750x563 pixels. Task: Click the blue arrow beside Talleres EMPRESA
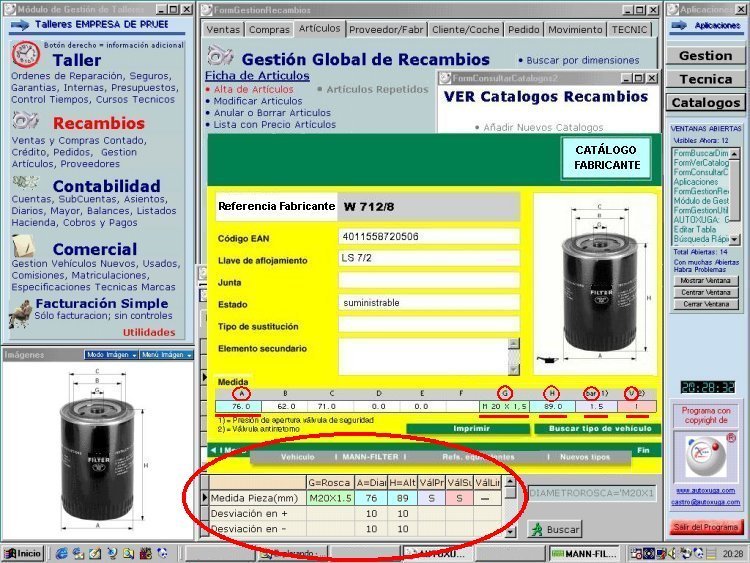20,24
